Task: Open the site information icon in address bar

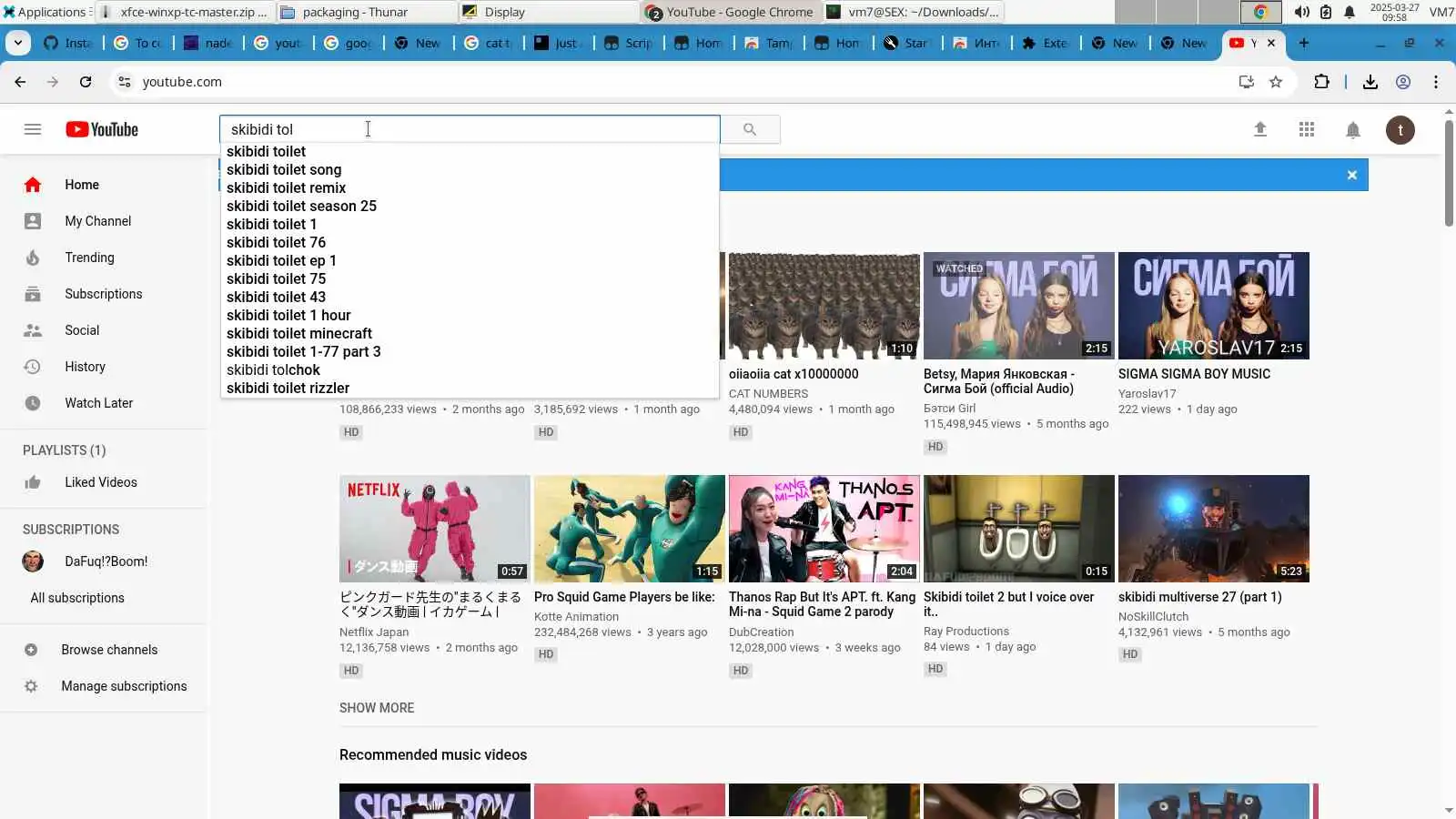Action: 125,82
